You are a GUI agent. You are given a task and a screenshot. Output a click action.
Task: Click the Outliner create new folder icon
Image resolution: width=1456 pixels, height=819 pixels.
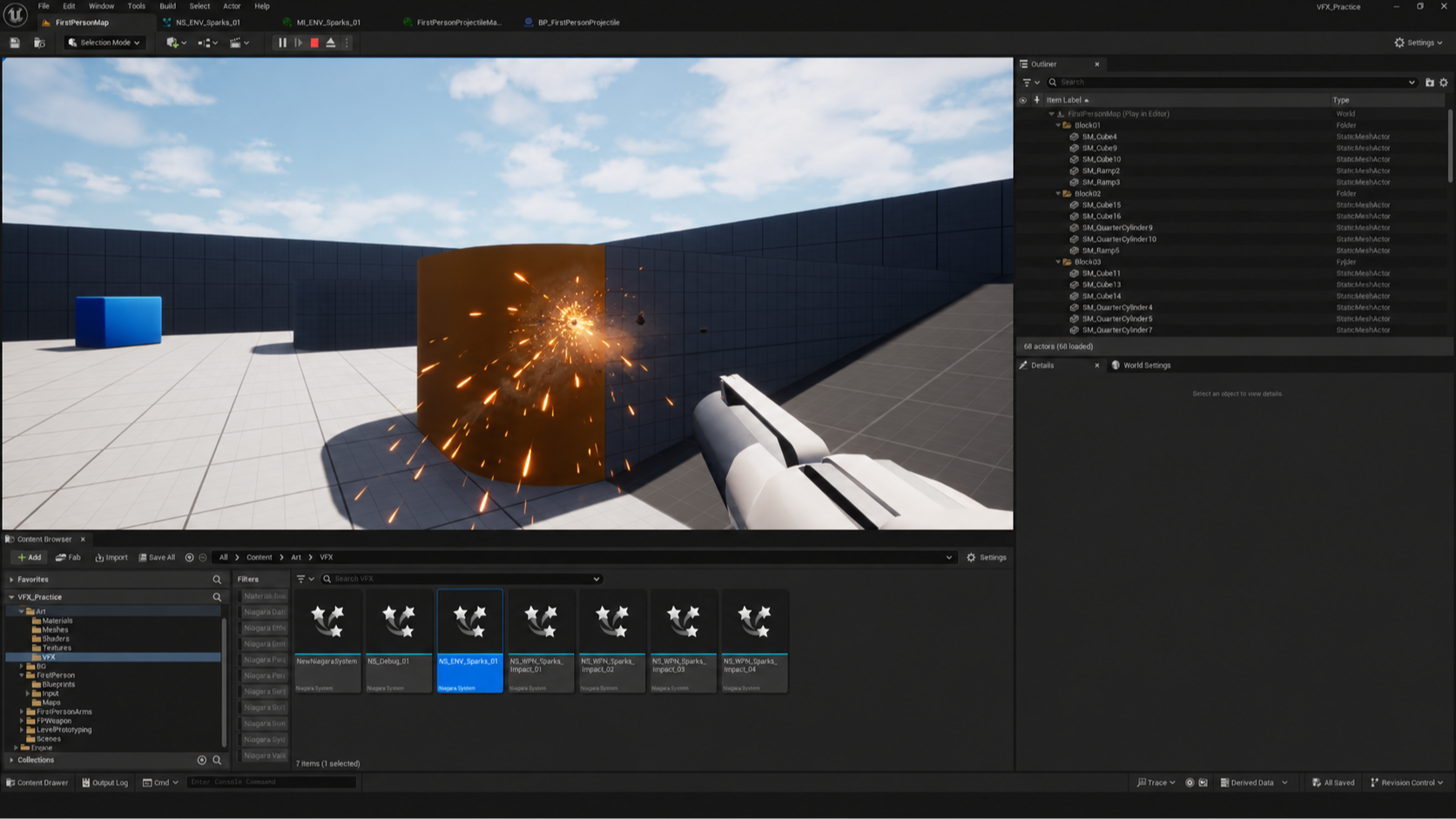pos(1429,83)
